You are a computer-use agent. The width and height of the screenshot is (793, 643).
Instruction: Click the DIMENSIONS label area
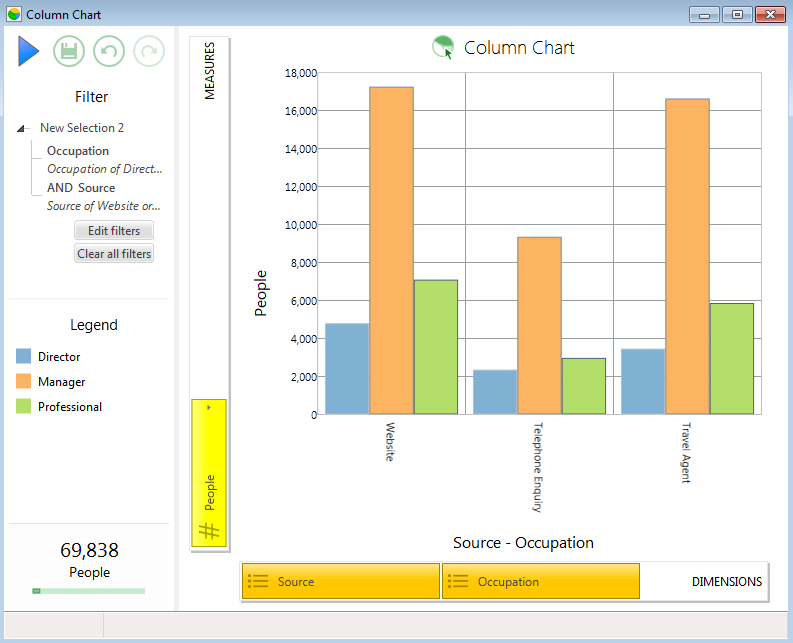coord(727,582)
